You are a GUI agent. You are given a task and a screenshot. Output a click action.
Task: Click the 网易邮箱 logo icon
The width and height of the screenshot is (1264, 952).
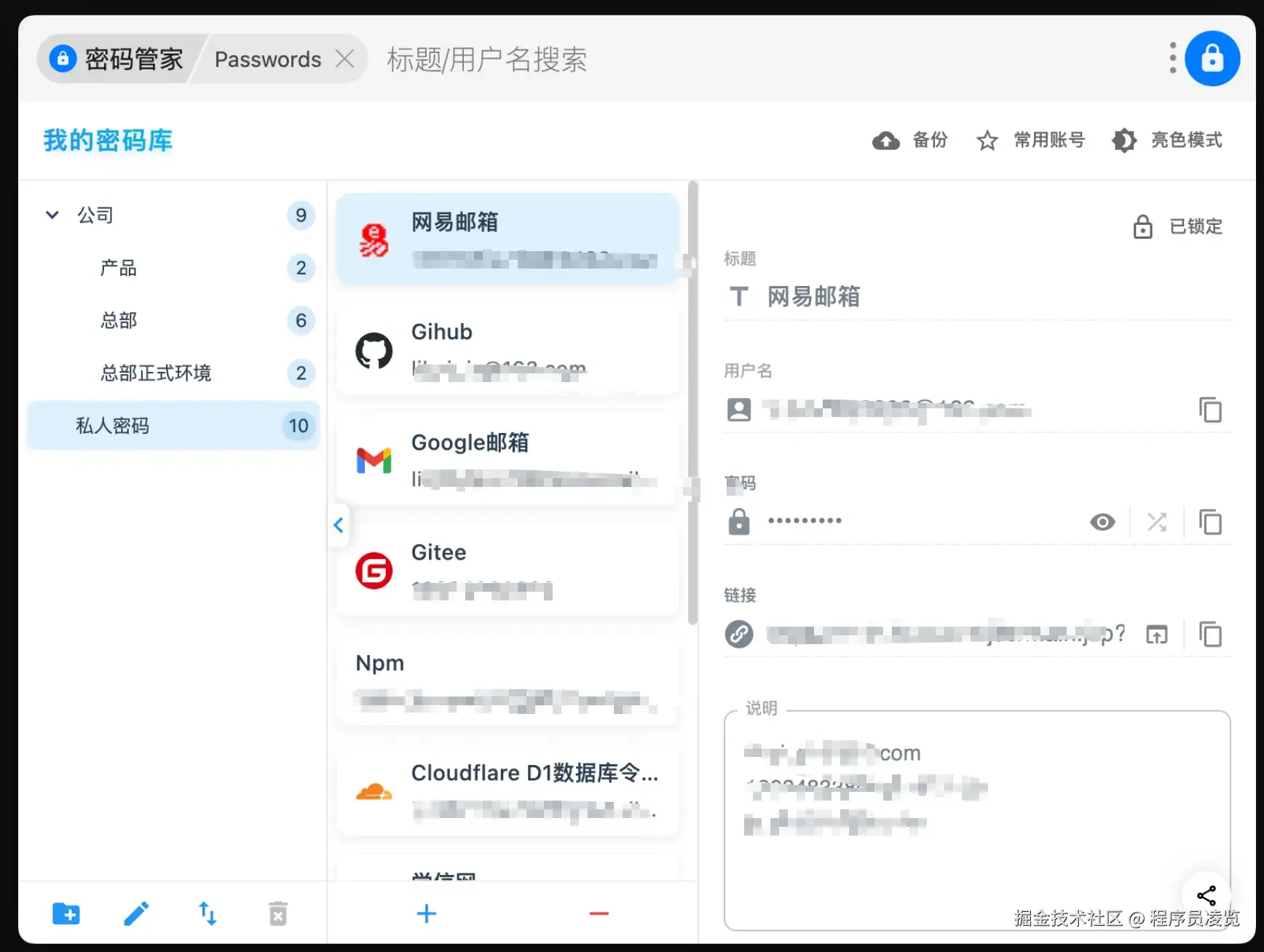coord(374,240)
